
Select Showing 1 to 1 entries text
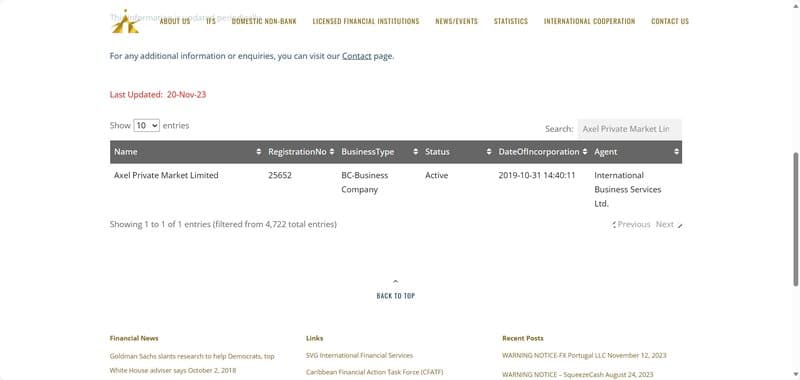coord(223,224)
